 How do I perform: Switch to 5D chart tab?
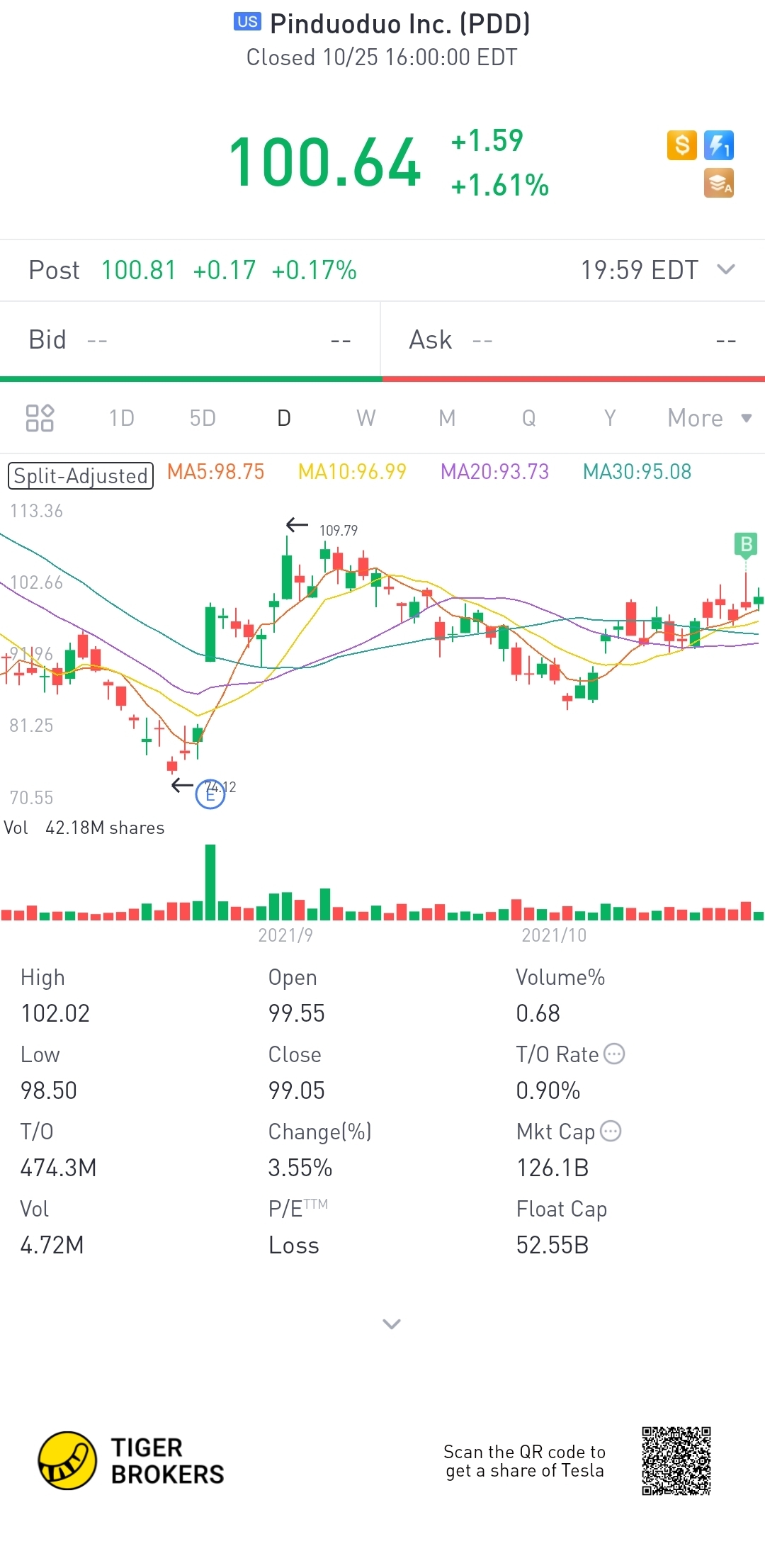point(203,418)
